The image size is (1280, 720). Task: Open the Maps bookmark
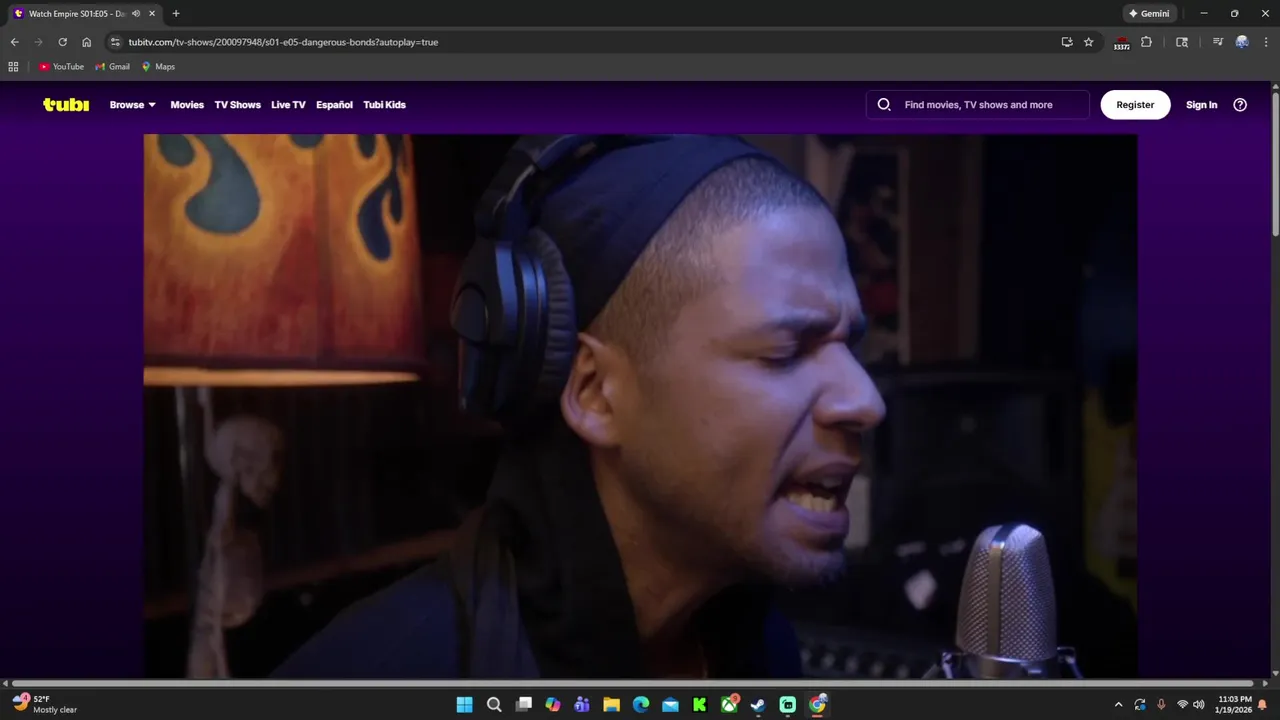coord(158,67)
